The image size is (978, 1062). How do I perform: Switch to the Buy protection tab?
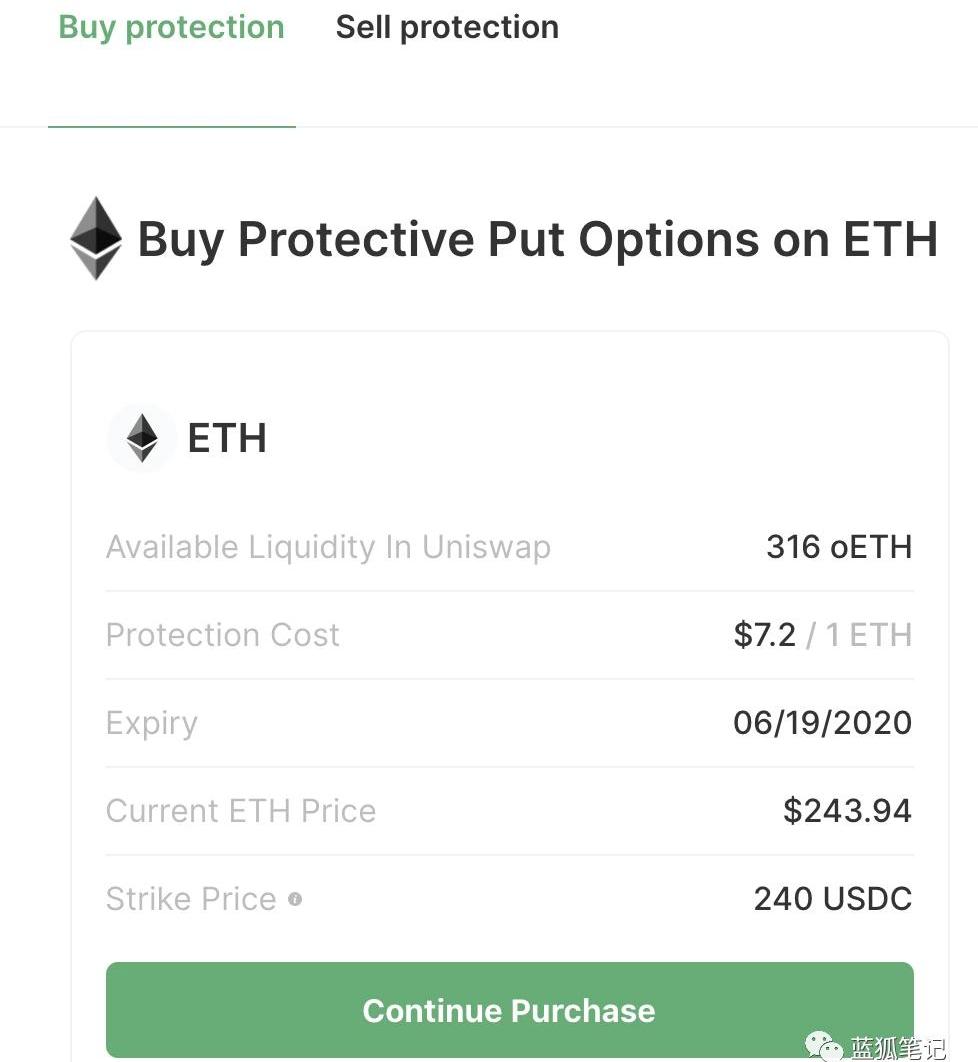coord(171,27)
